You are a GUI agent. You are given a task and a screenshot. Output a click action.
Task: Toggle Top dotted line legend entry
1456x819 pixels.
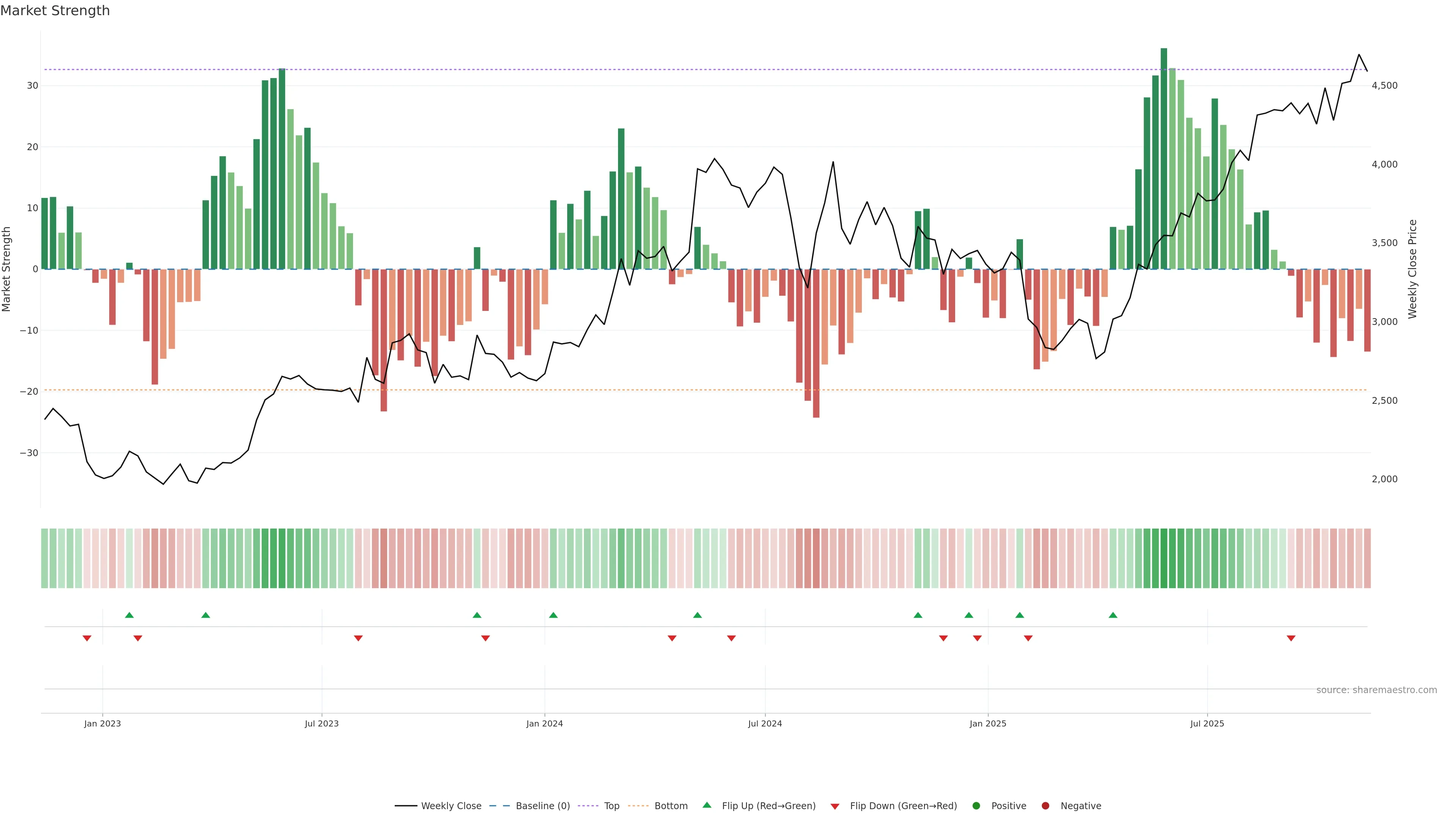(611, 805)
